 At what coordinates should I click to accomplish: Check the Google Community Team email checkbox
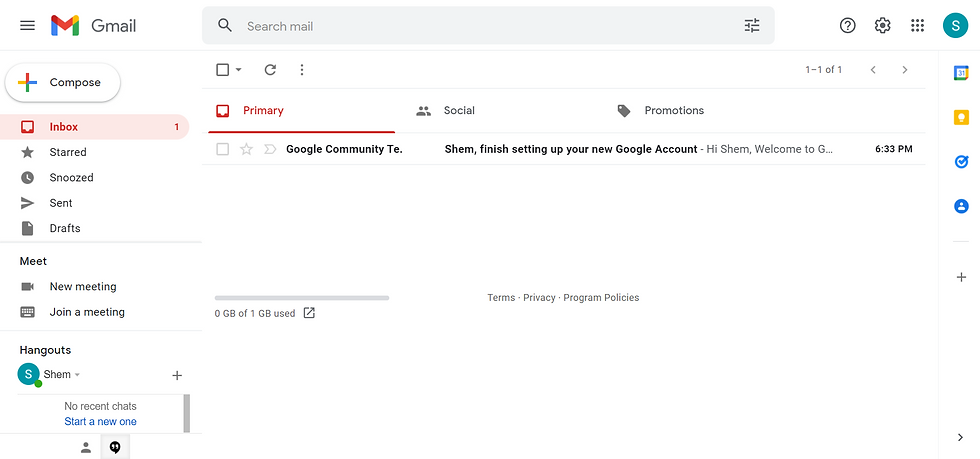(222, 149)
